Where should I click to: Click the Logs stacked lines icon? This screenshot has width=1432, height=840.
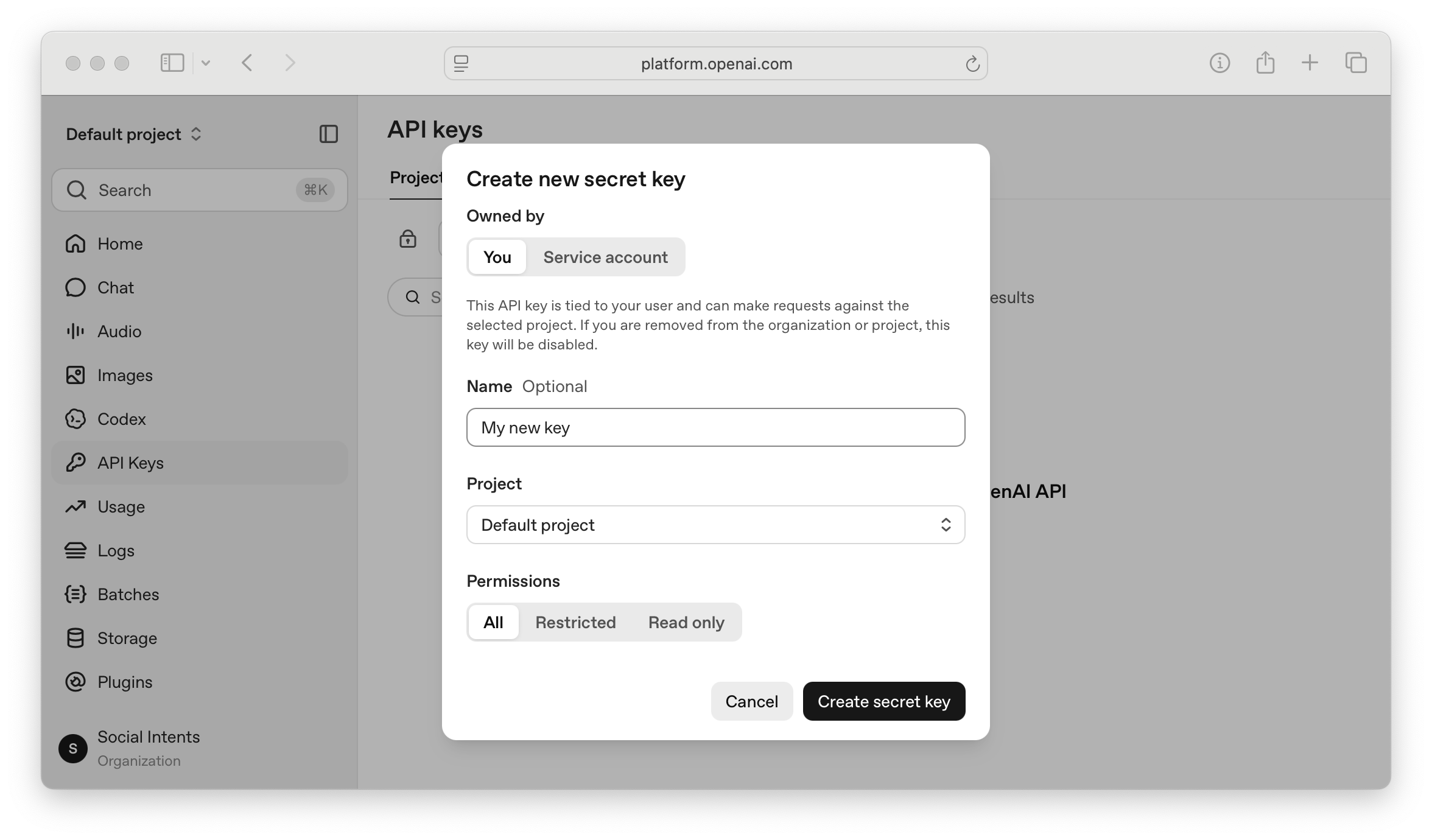click(75, 550)
